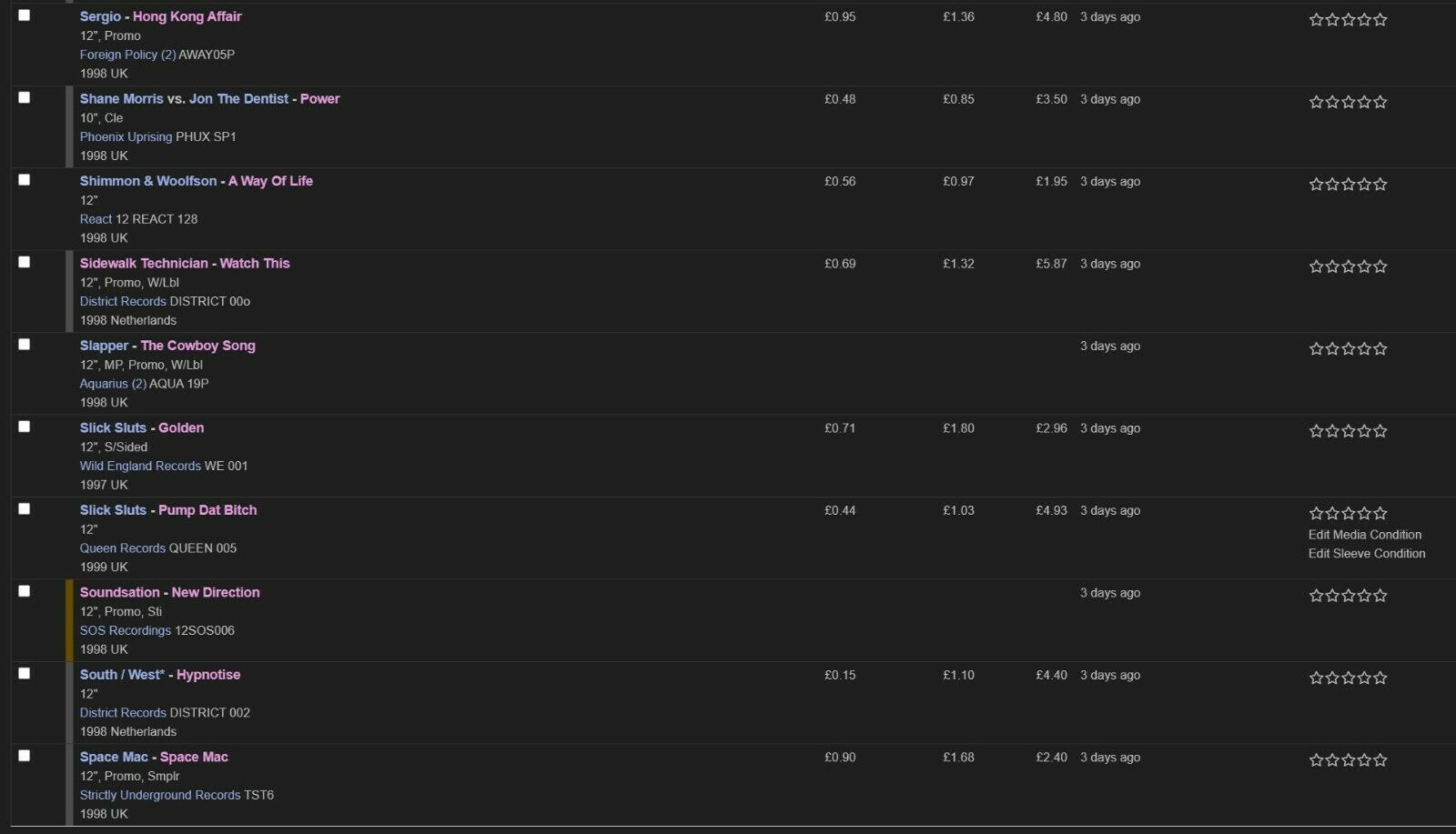Tick the checkbox for Sergio Hong Kong Affair
This screenshot has height=834, width=1456.
pyautogui.click(x=25, y=15)
